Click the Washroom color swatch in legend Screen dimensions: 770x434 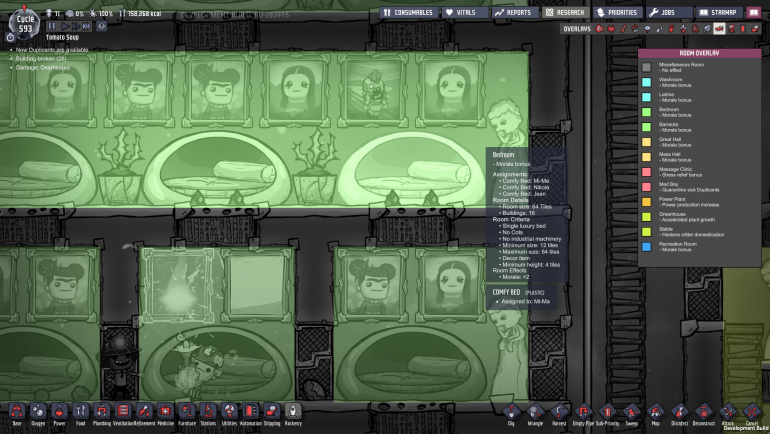647,82
